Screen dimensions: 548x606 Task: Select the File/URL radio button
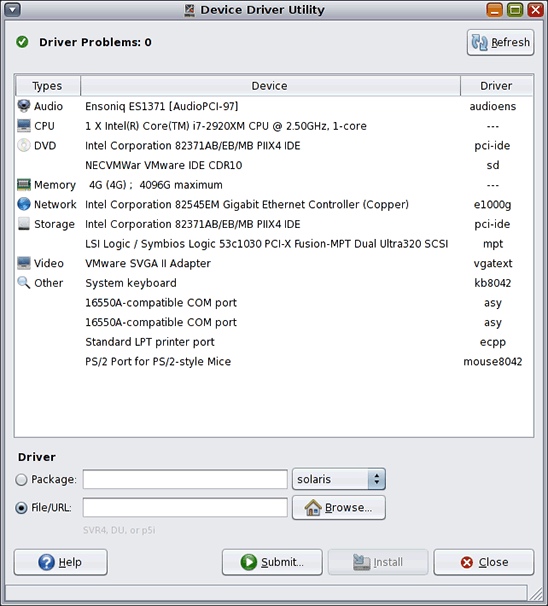[21, 507]
